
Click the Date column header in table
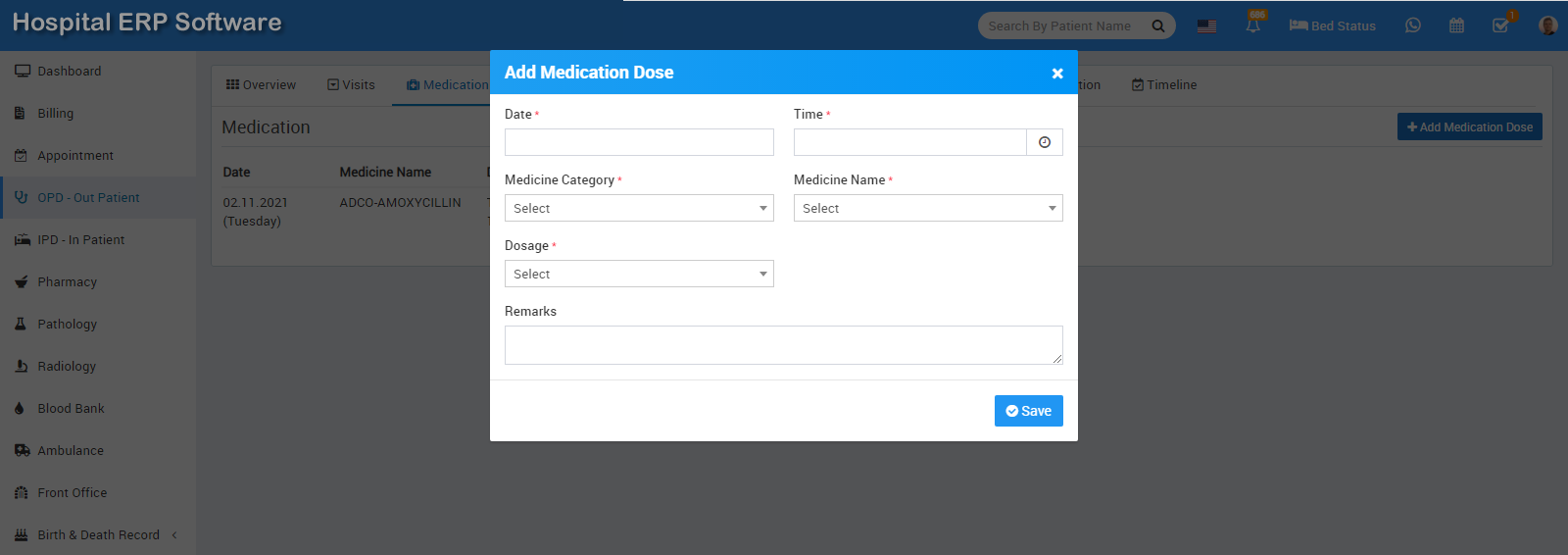point(236,172)
